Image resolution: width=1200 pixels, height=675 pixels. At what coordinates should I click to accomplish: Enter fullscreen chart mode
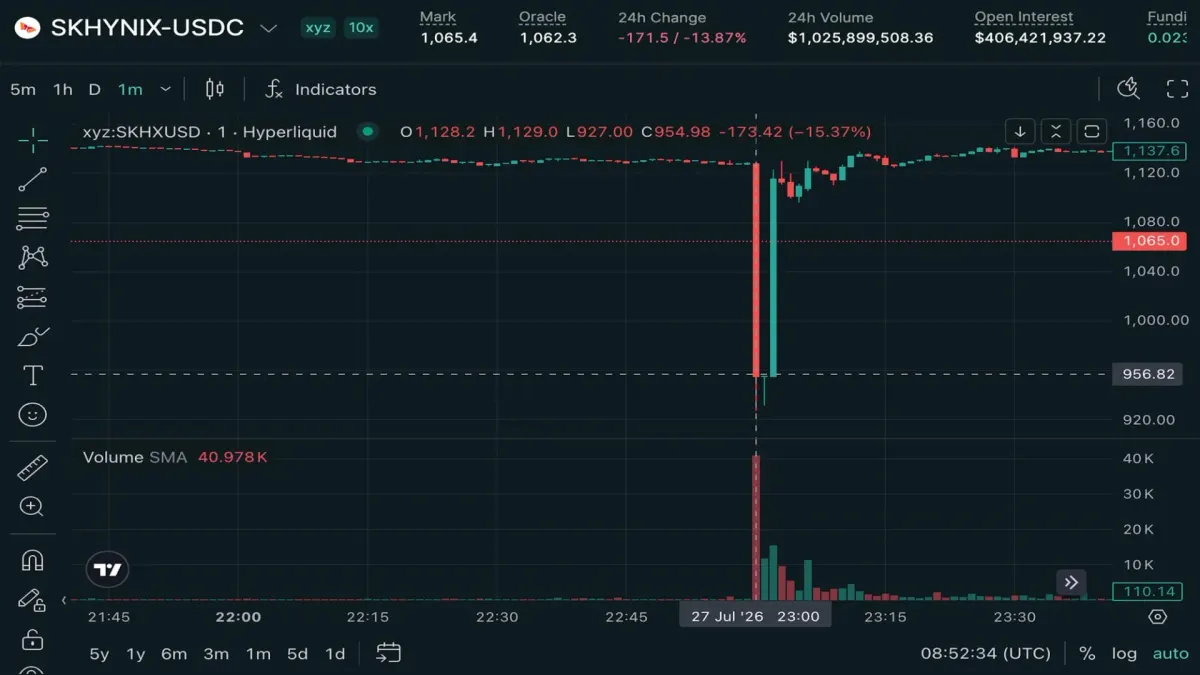click(1178, 89)
